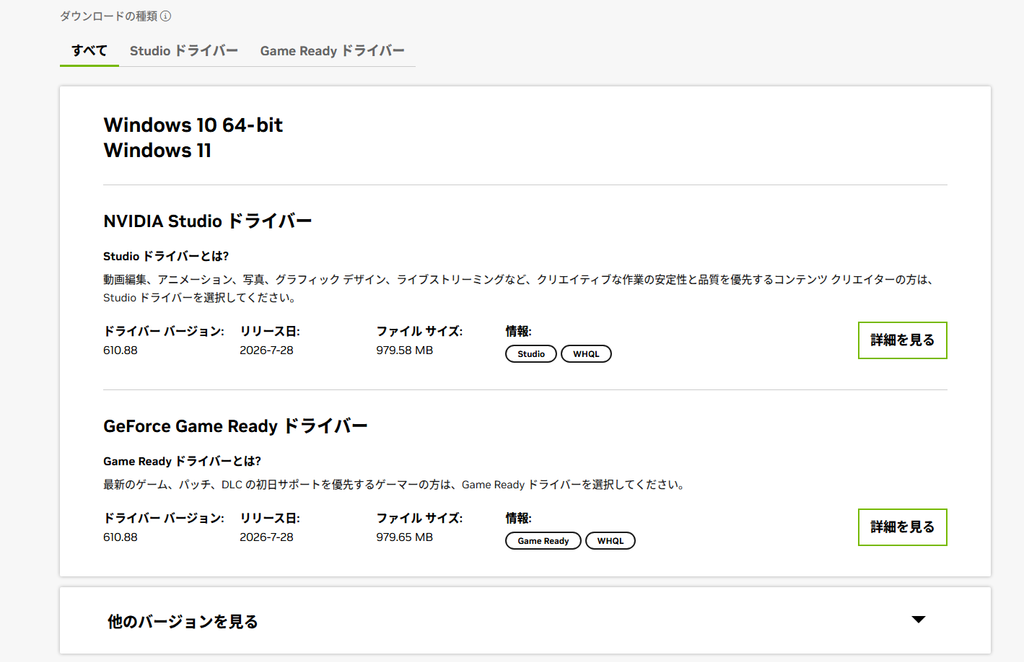Click the Windows 11 heading
This screenshot has width=1024, height=662.
(157, 150)
